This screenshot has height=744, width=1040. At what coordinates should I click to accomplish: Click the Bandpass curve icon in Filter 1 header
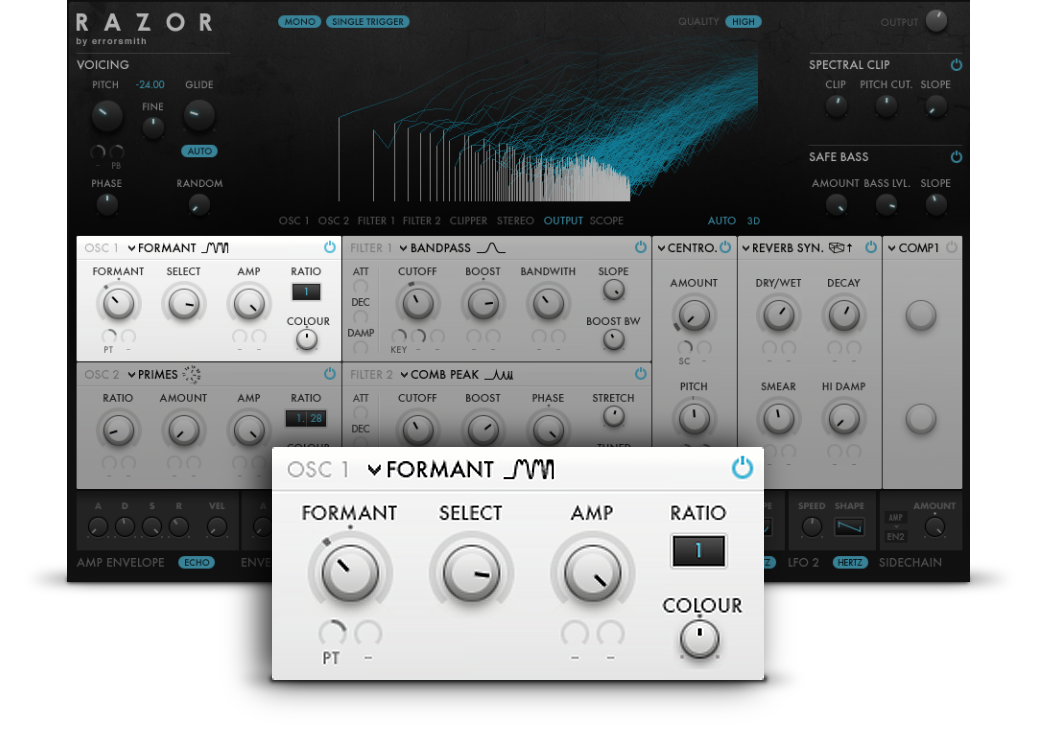491,248
